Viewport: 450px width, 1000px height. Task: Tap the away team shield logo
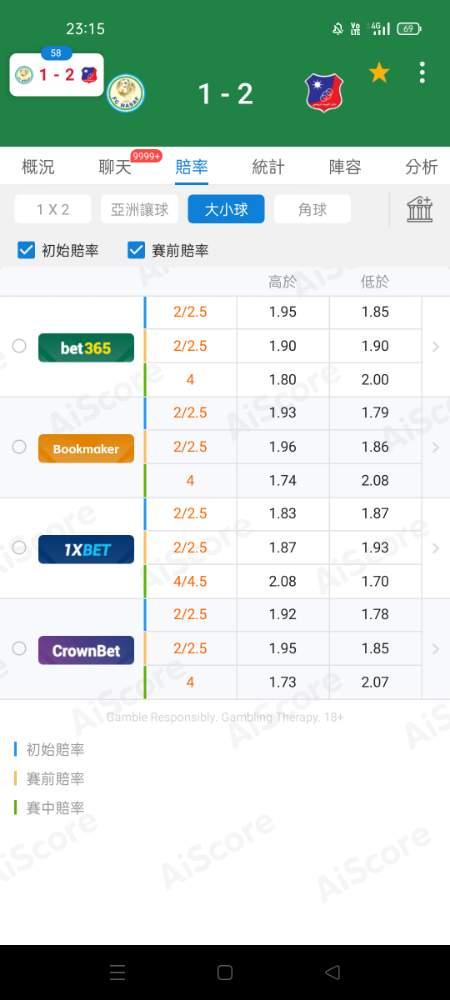324,93
